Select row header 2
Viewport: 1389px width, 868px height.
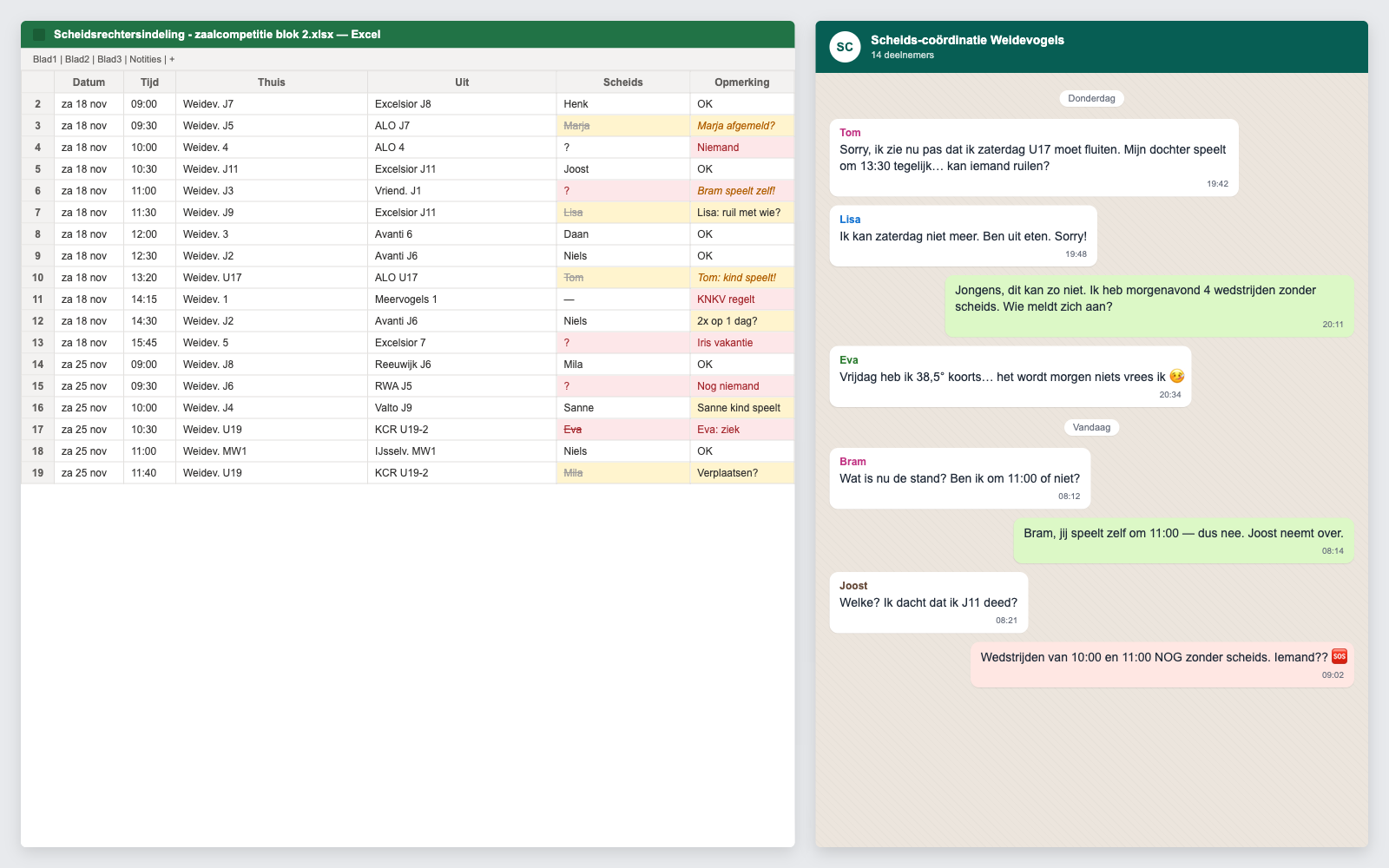(37, 104)
